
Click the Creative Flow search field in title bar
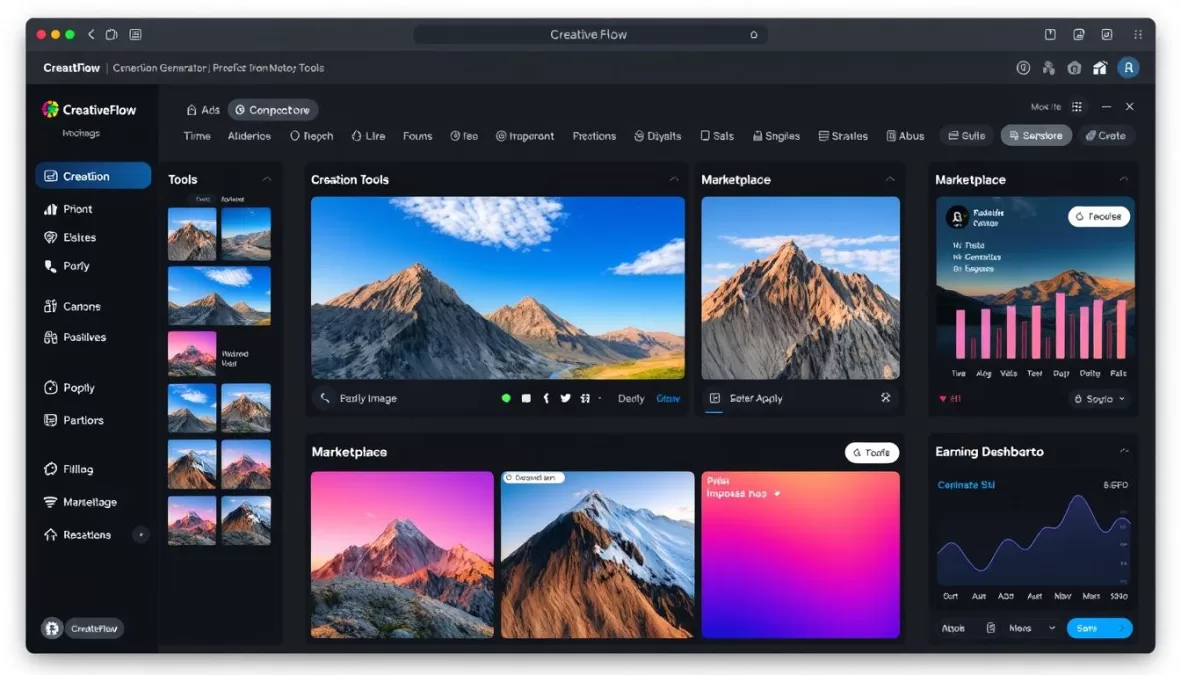592,33
